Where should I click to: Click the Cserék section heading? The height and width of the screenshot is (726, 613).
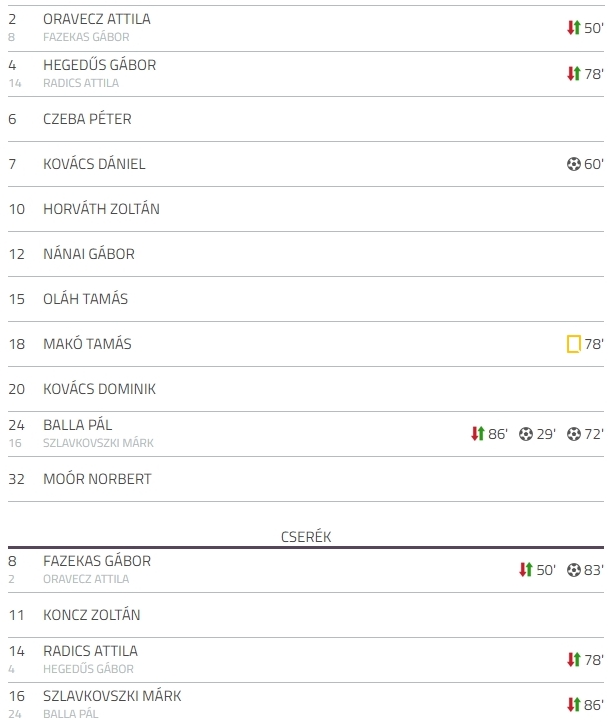pyautogui.click(x=306, y=537)
